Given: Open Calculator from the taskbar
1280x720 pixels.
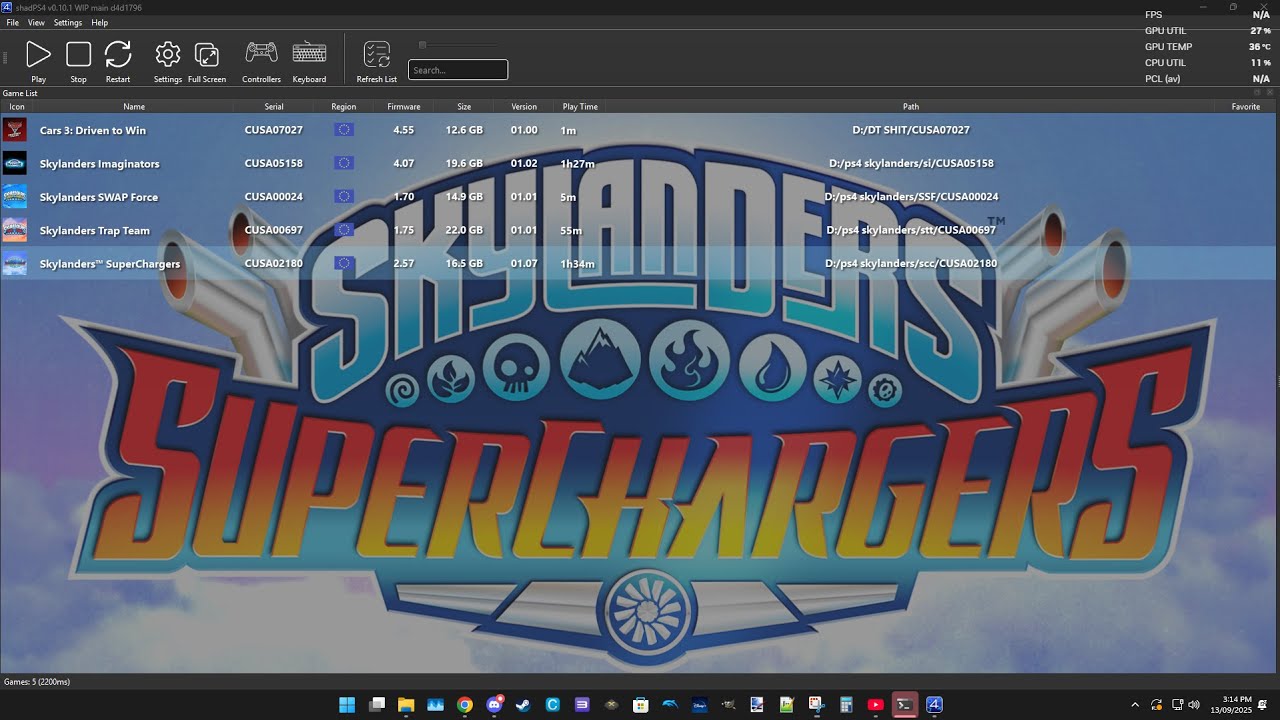Looking at the screenshot, I should [846, 705].
